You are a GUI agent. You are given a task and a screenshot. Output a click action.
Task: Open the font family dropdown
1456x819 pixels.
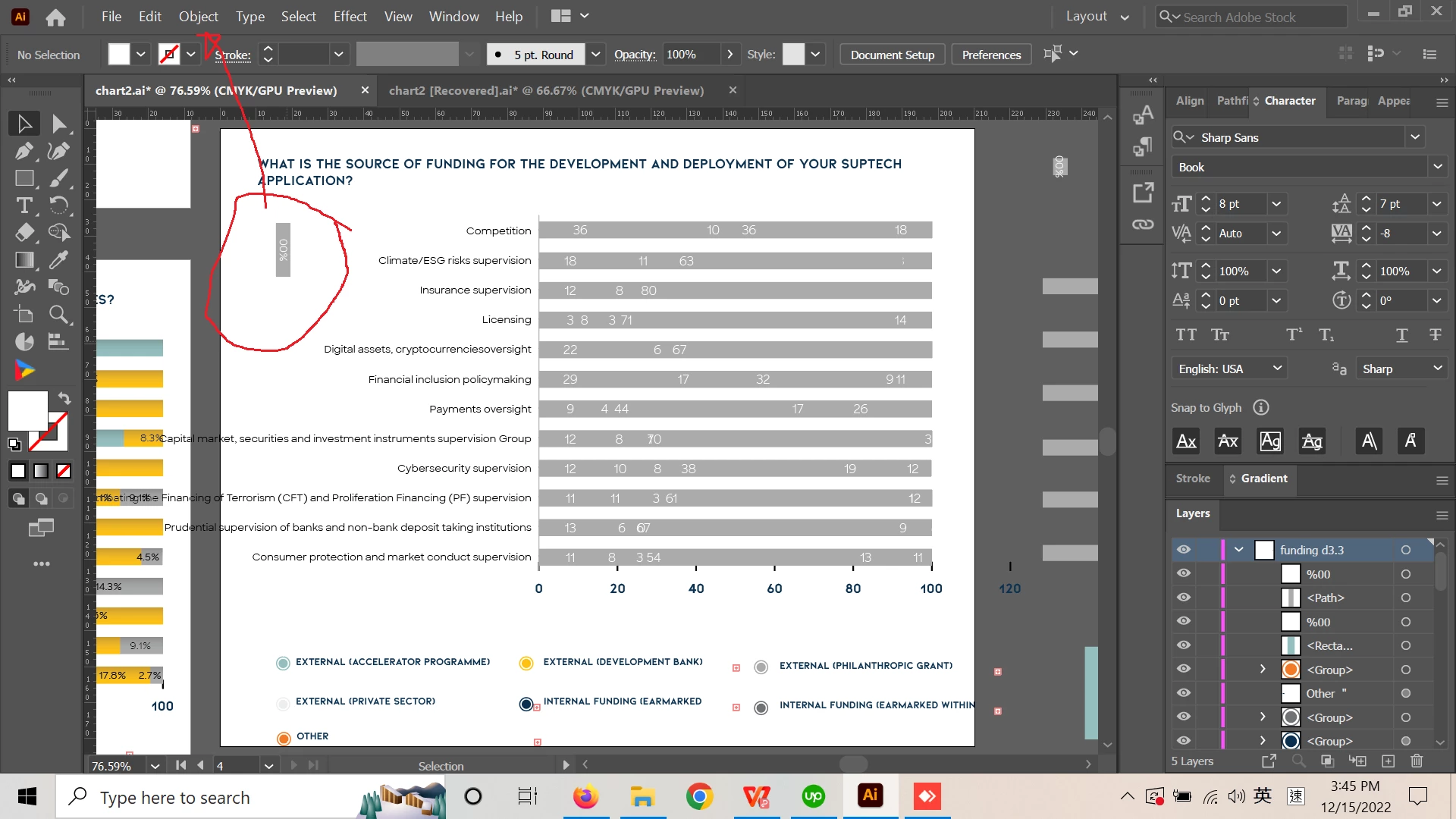click(1414, 137)
